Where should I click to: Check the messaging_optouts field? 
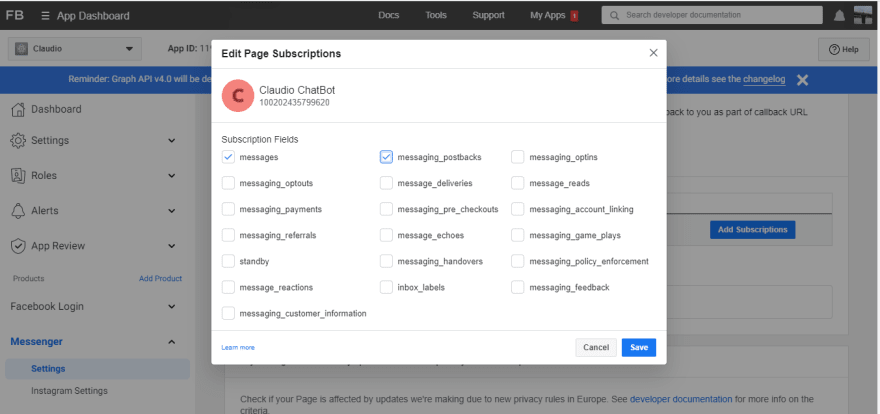click(228, 183)
